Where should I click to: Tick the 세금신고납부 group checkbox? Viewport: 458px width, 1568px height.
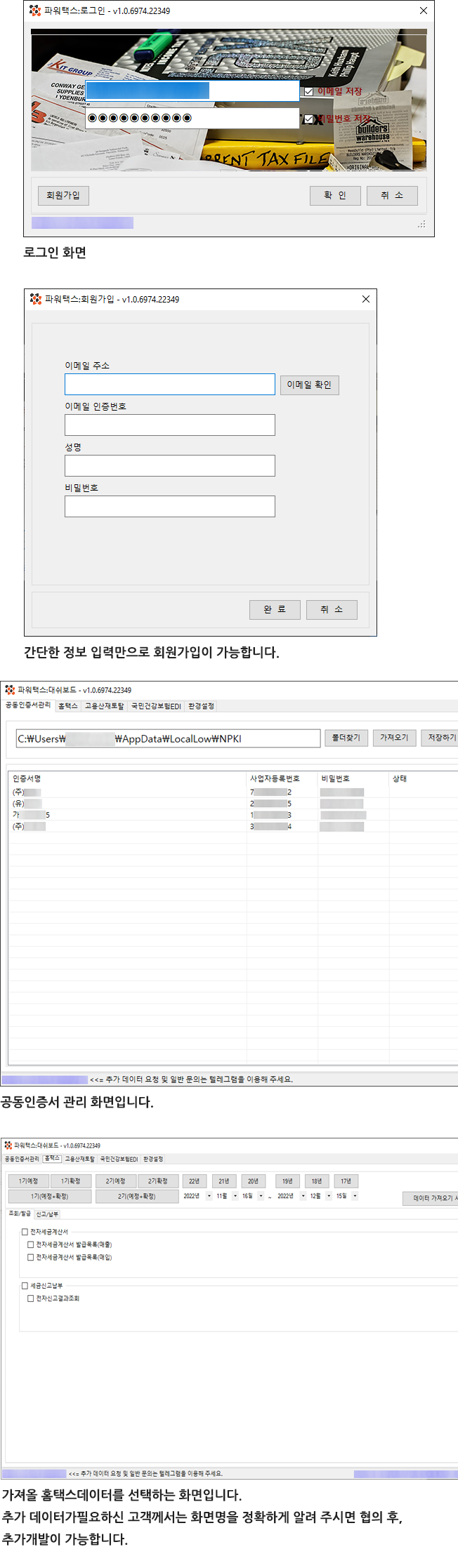pos(25,1286)
